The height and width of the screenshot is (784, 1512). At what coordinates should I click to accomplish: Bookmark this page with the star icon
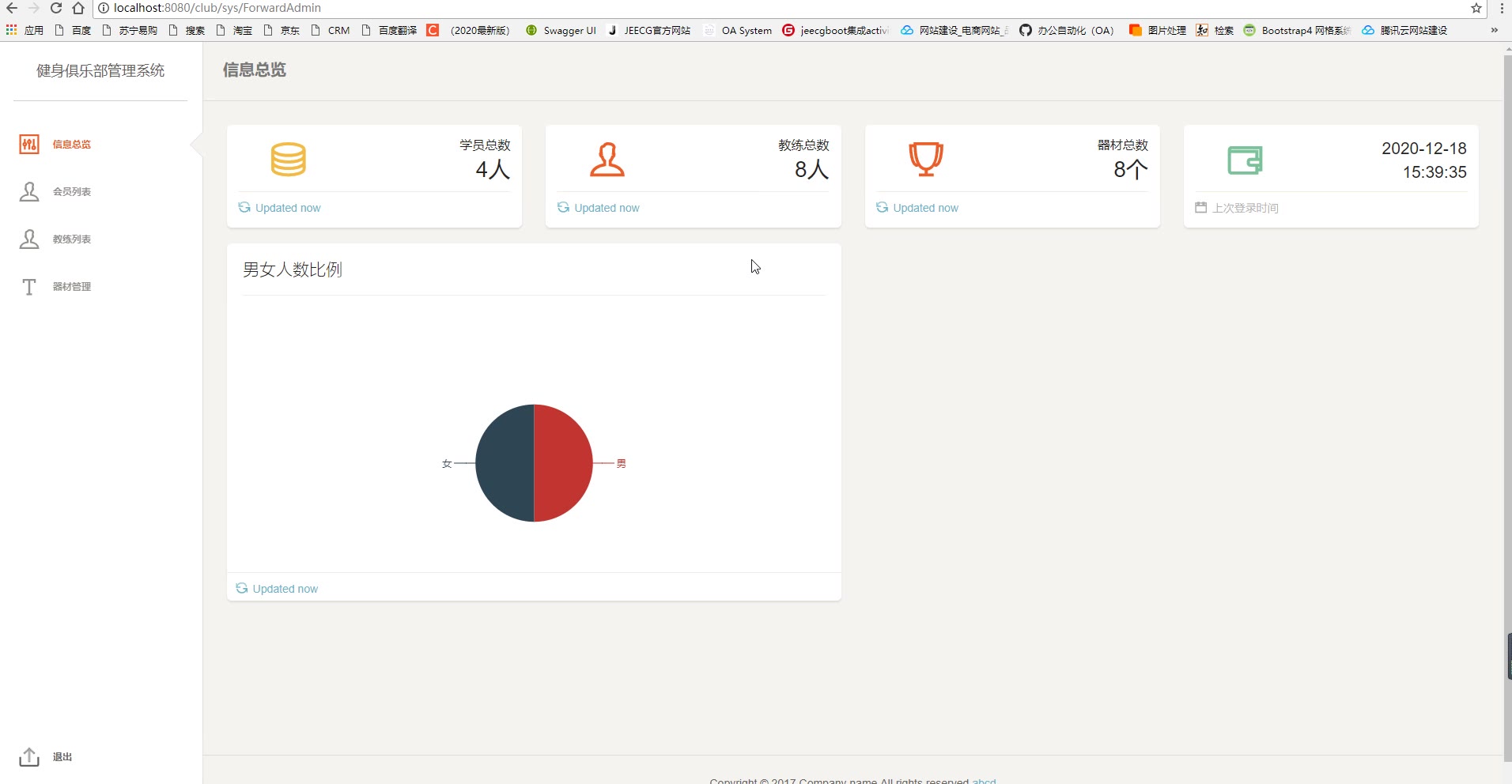tap(1476, 8)
